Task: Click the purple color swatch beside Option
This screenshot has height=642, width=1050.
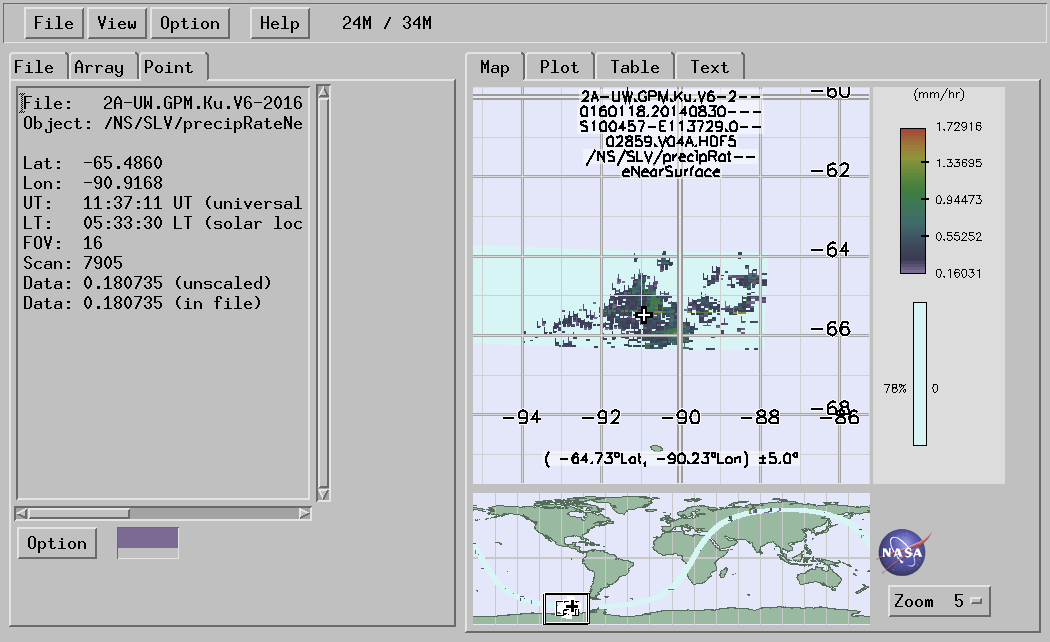Action: pos(148,543)
